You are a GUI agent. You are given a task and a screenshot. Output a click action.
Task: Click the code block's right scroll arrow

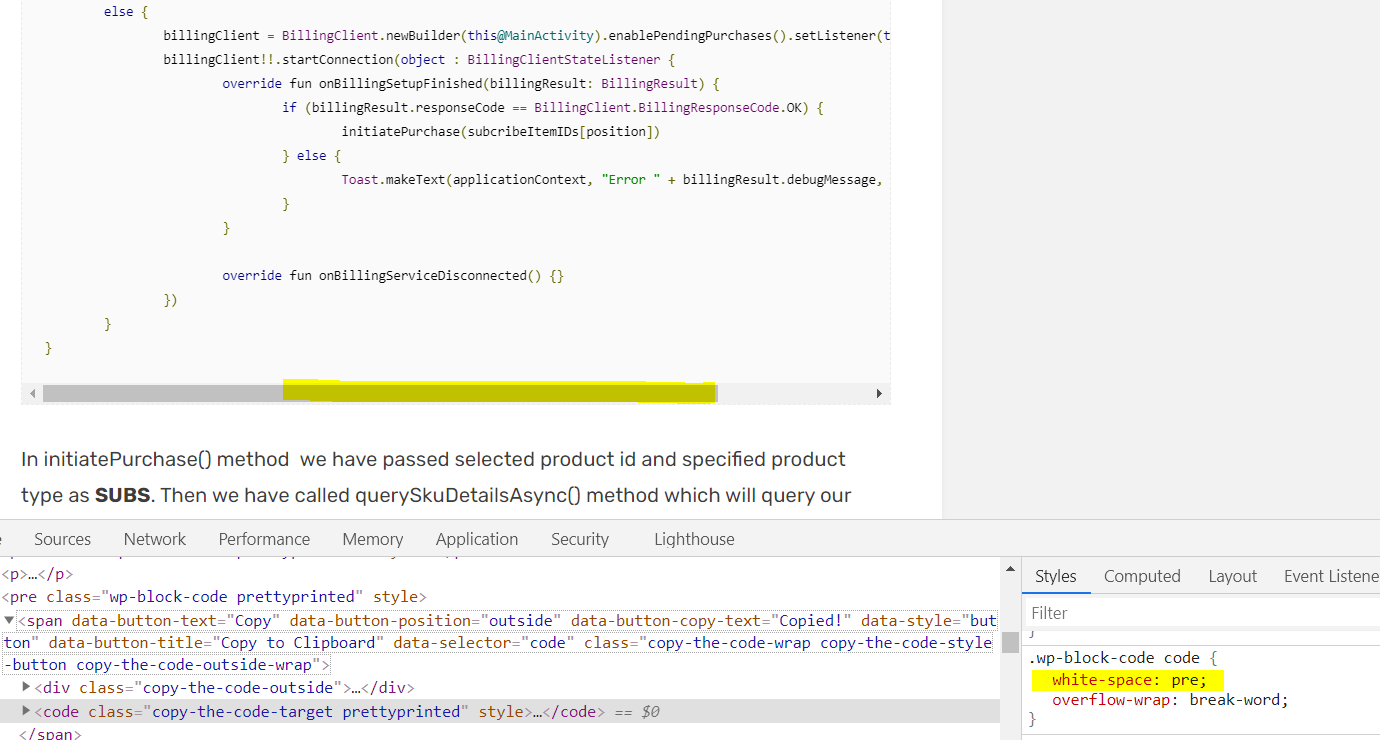point(879,394)
